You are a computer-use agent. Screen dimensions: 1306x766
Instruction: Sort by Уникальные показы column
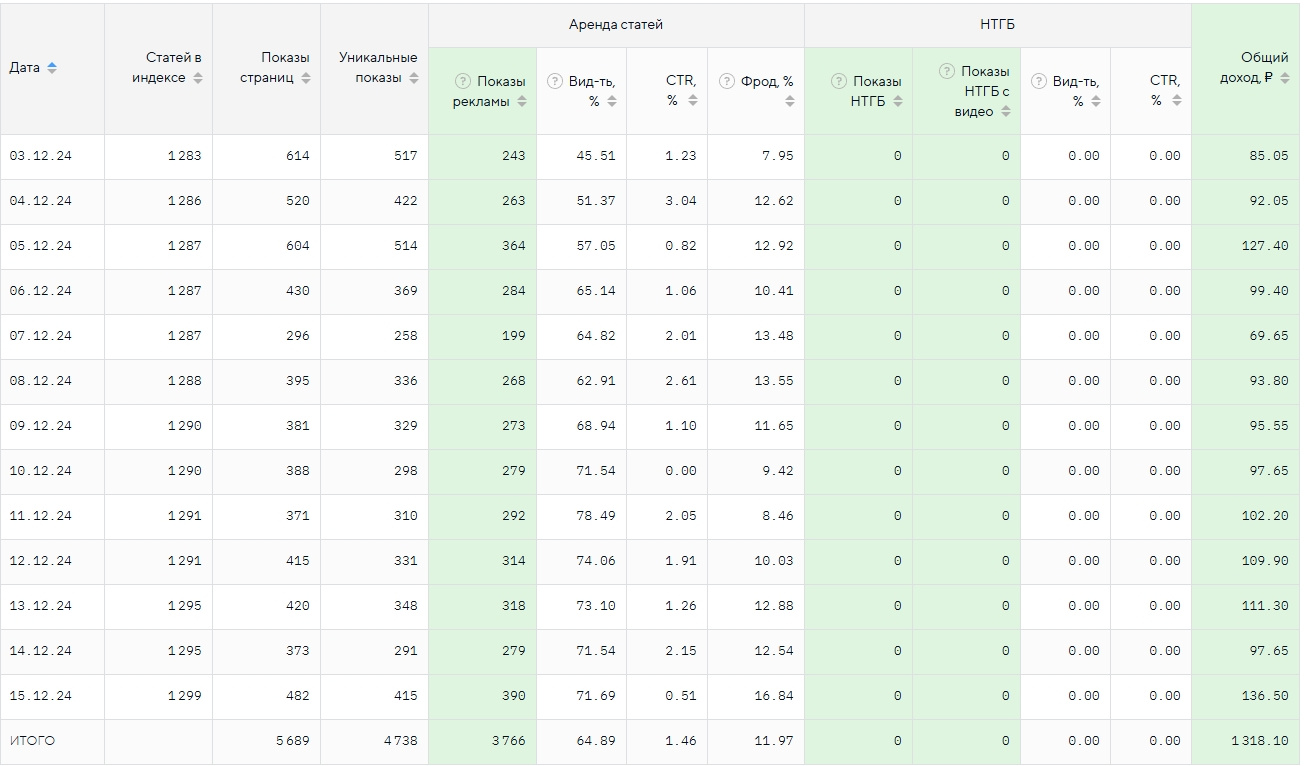click(414, 78)
